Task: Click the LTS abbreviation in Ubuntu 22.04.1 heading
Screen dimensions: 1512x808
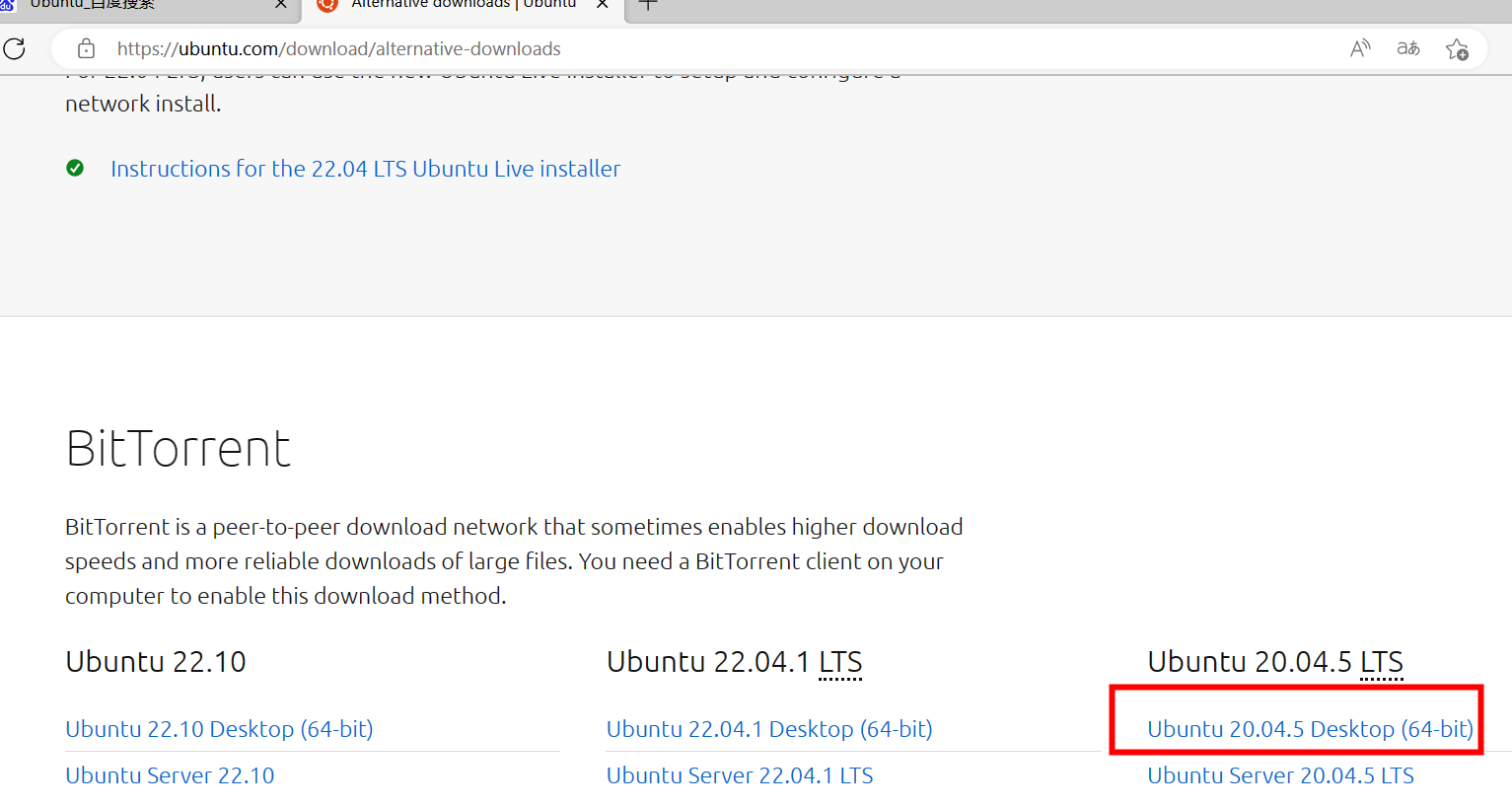Action: click(x=840, y=662)
